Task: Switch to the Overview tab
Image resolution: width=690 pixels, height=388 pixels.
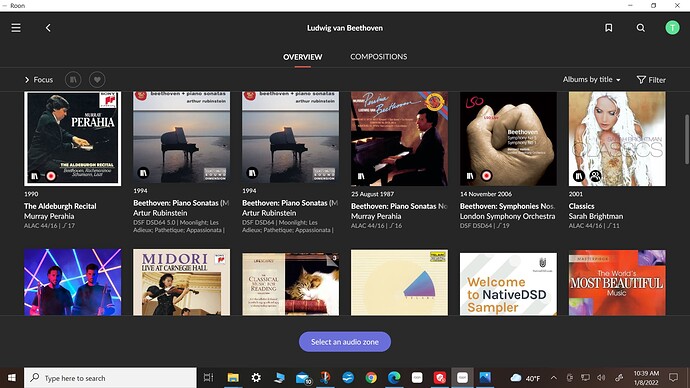Action: coord(303,57)
